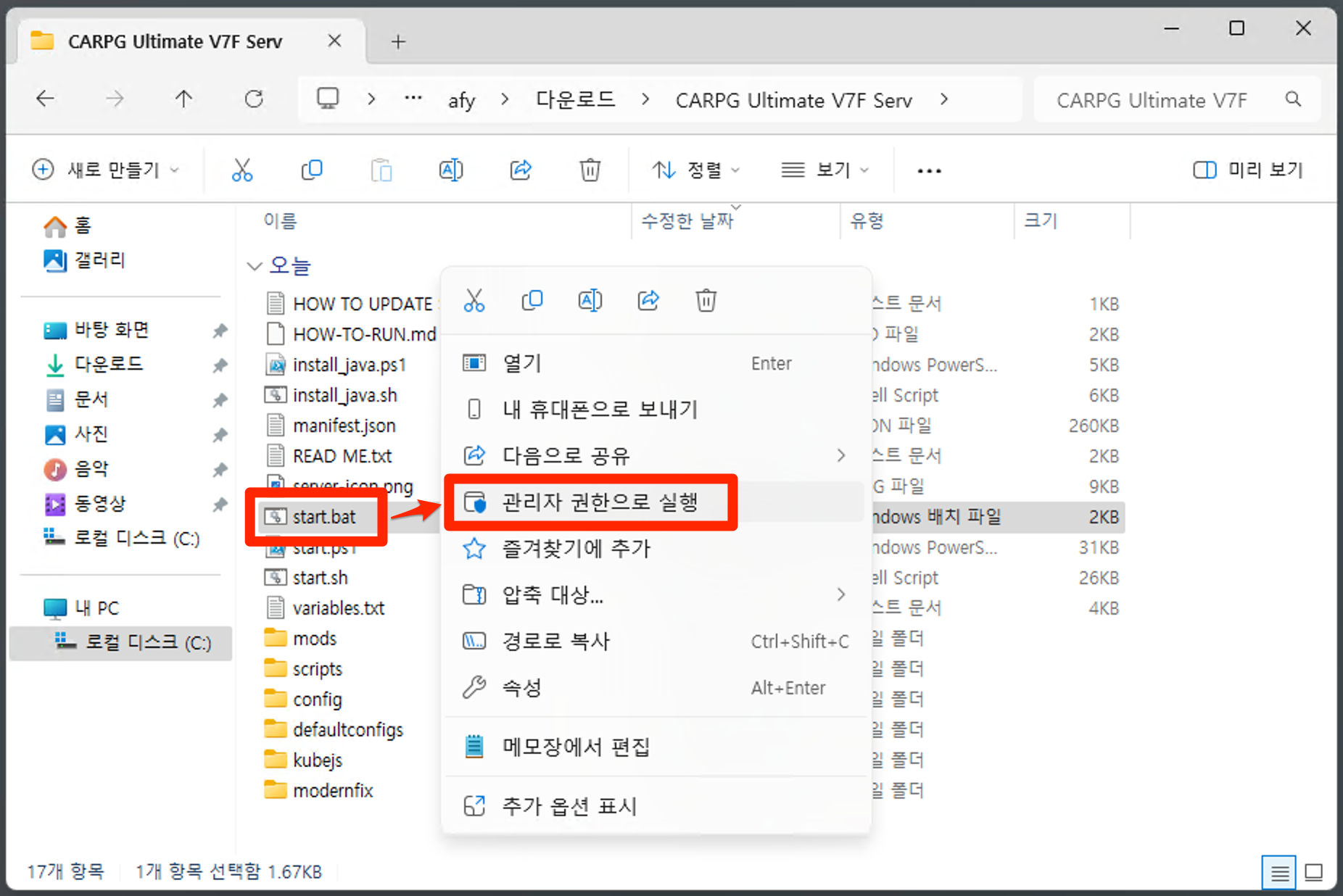Click the toolbar Cut scissors icon
The image size is (1343, 896).
(x=242, y=170)
